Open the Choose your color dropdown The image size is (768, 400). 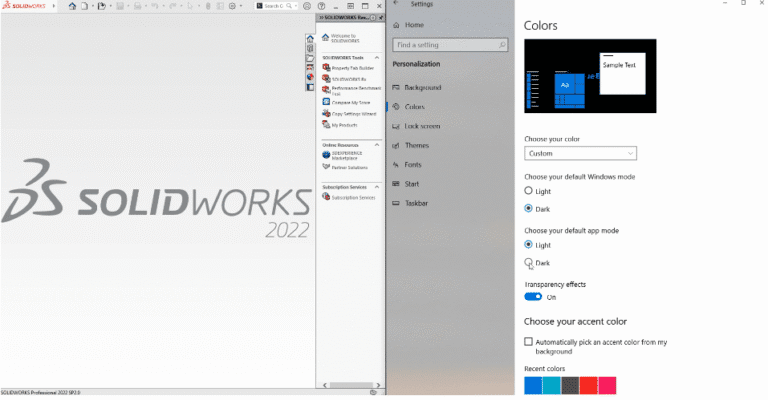pos(580,153)
